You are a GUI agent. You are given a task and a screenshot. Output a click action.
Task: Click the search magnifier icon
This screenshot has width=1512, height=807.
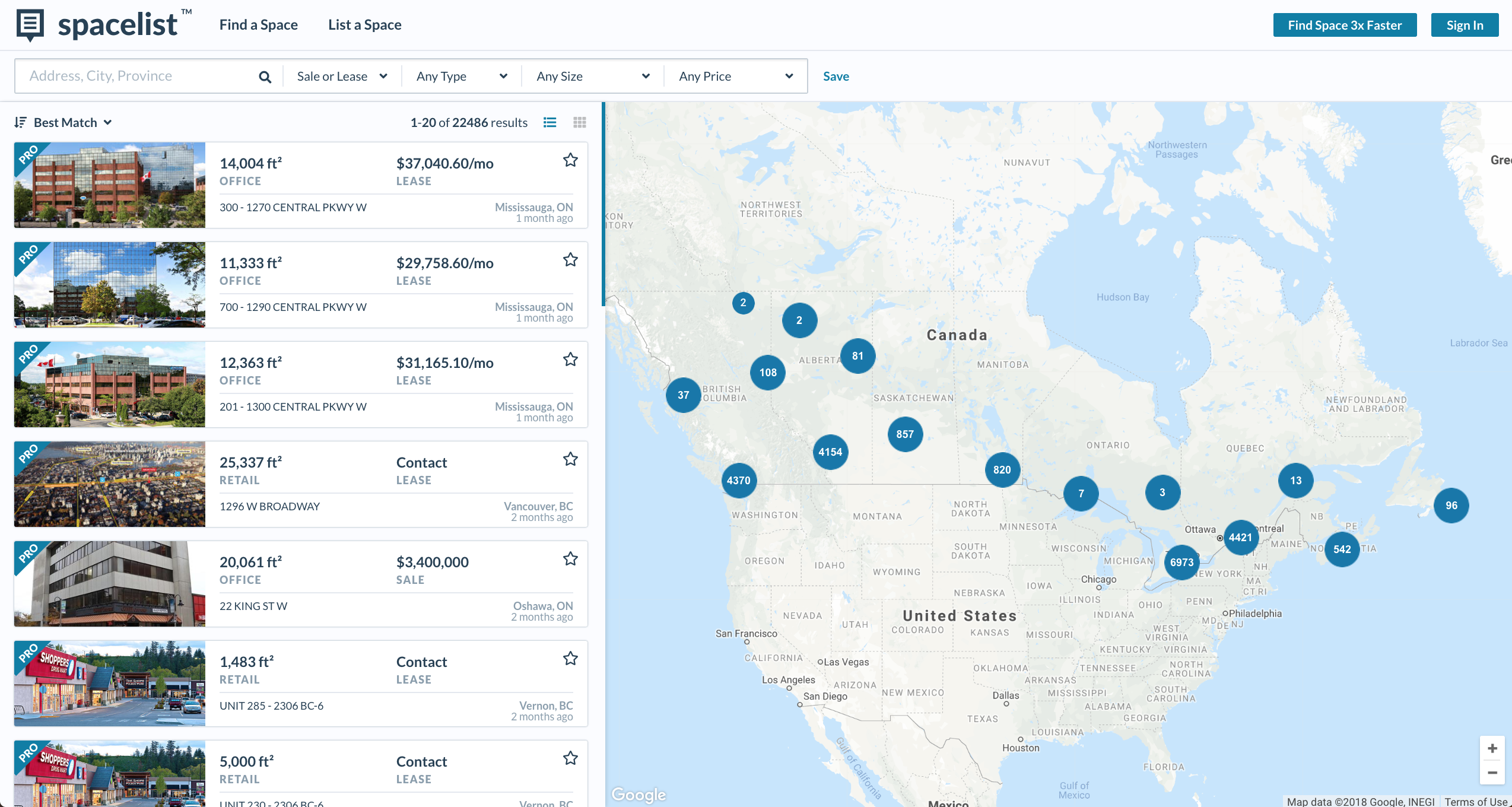coord(265,77)
